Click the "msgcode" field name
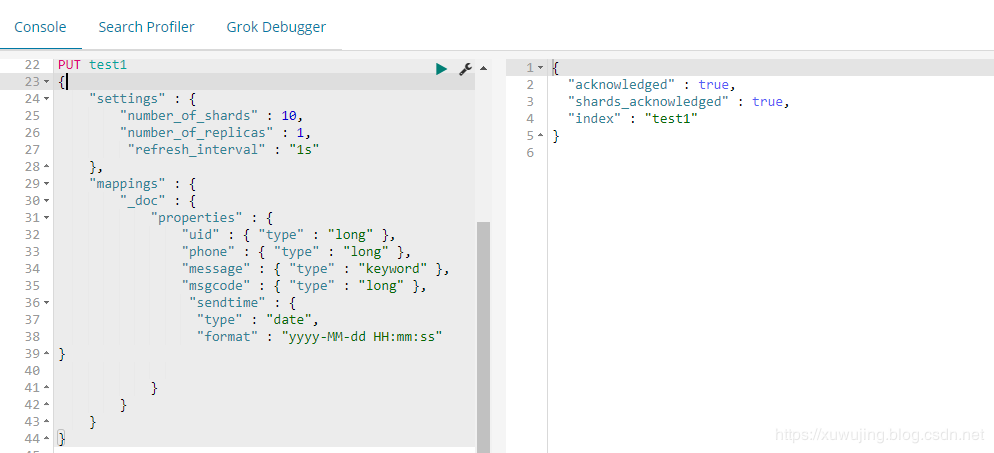Viewport: 994px width, 453px height. coord(216,286)
